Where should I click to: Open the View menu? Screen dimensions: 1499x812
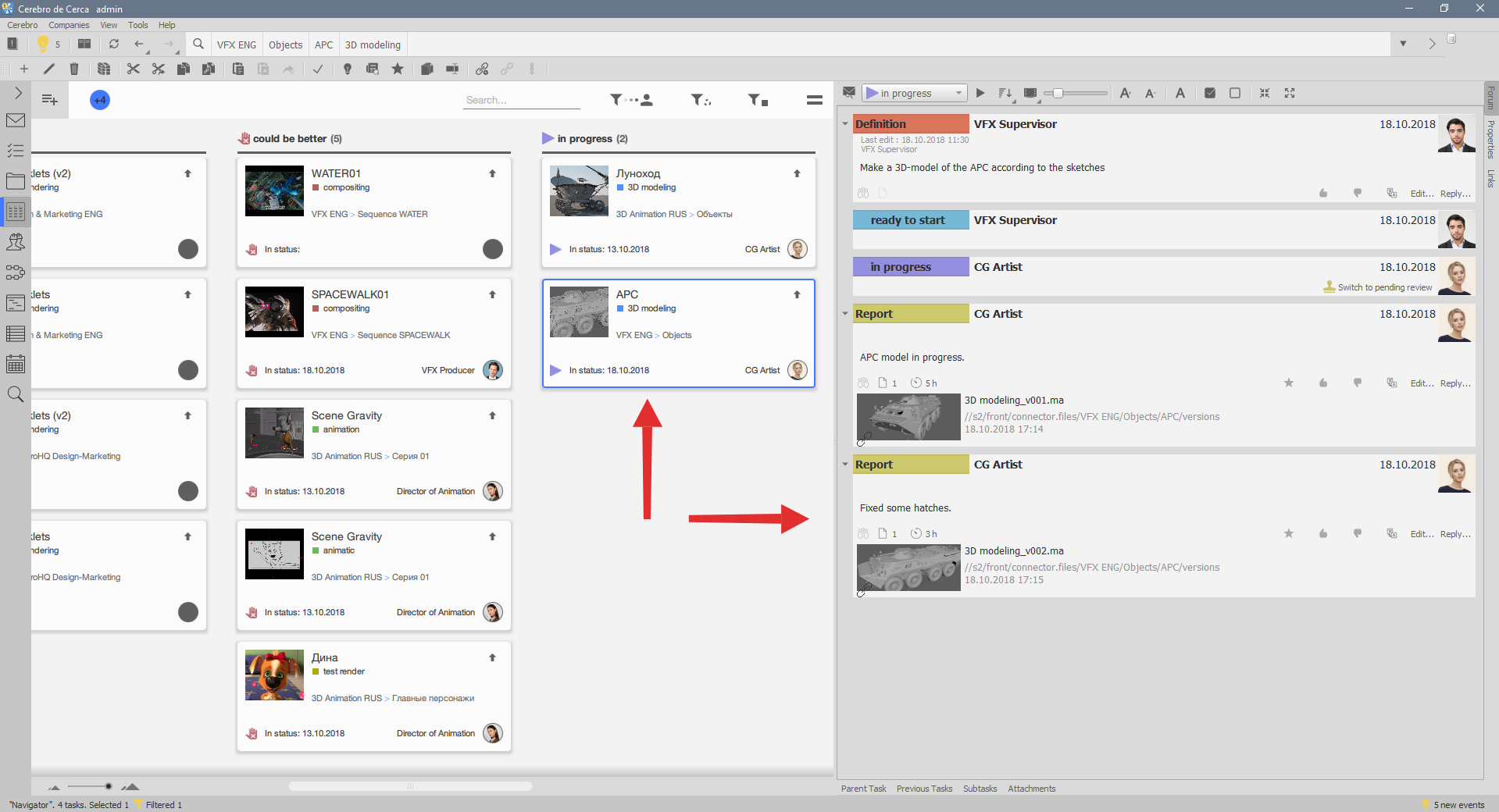point(109,25)
